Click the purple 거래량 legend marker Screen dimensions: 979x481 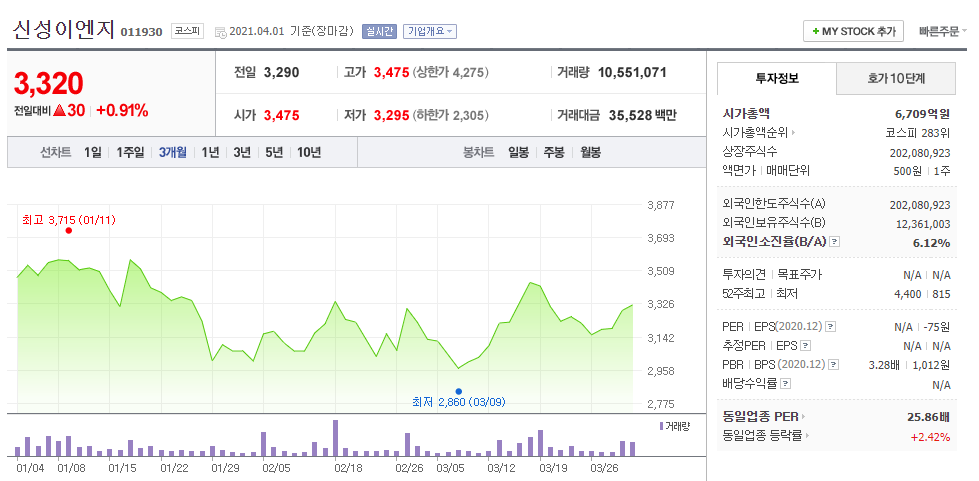pos(662,425)
